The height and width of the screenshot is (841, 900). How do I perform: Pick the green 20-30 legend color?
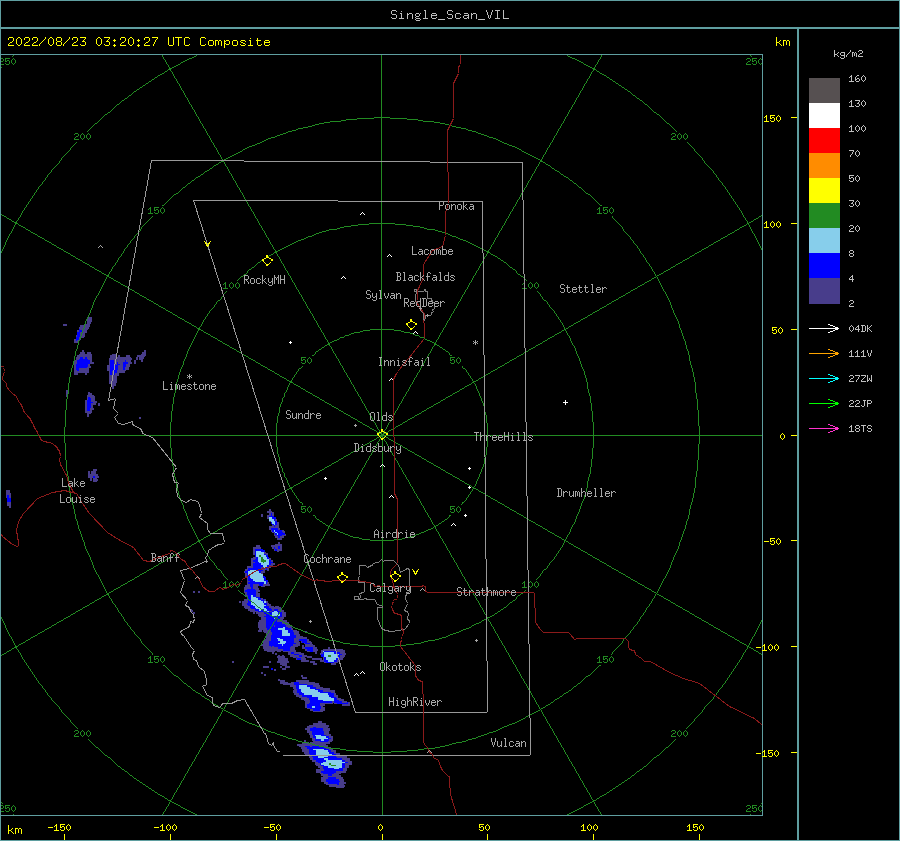(824, 215)
